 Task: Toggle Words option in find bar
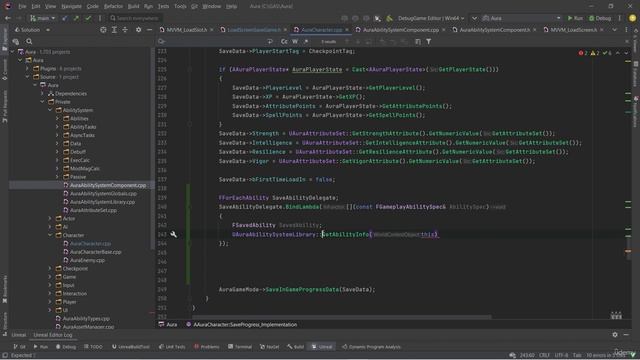pos(295,41)
